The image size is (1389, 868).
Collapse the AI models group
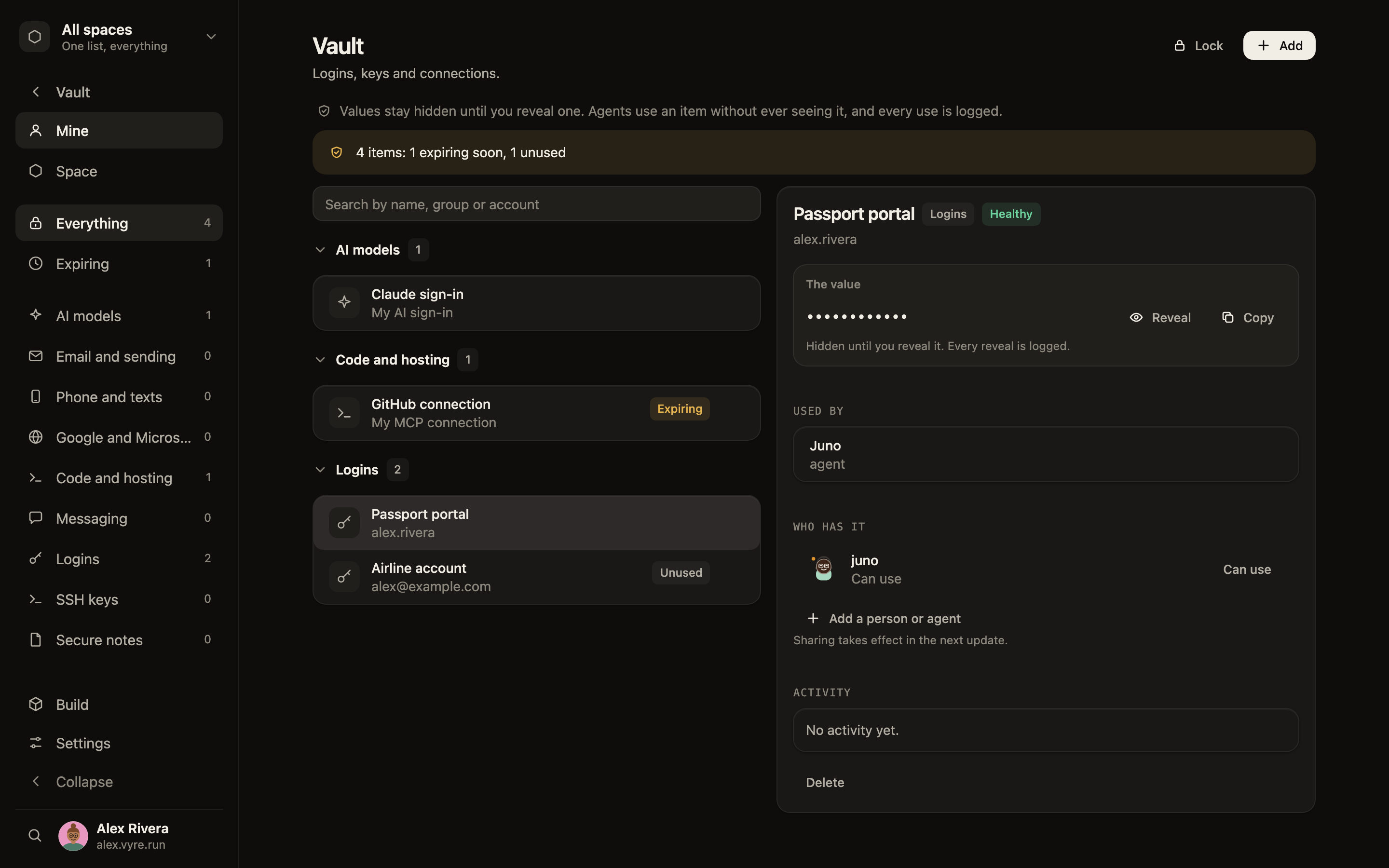[x=320, y=250]
